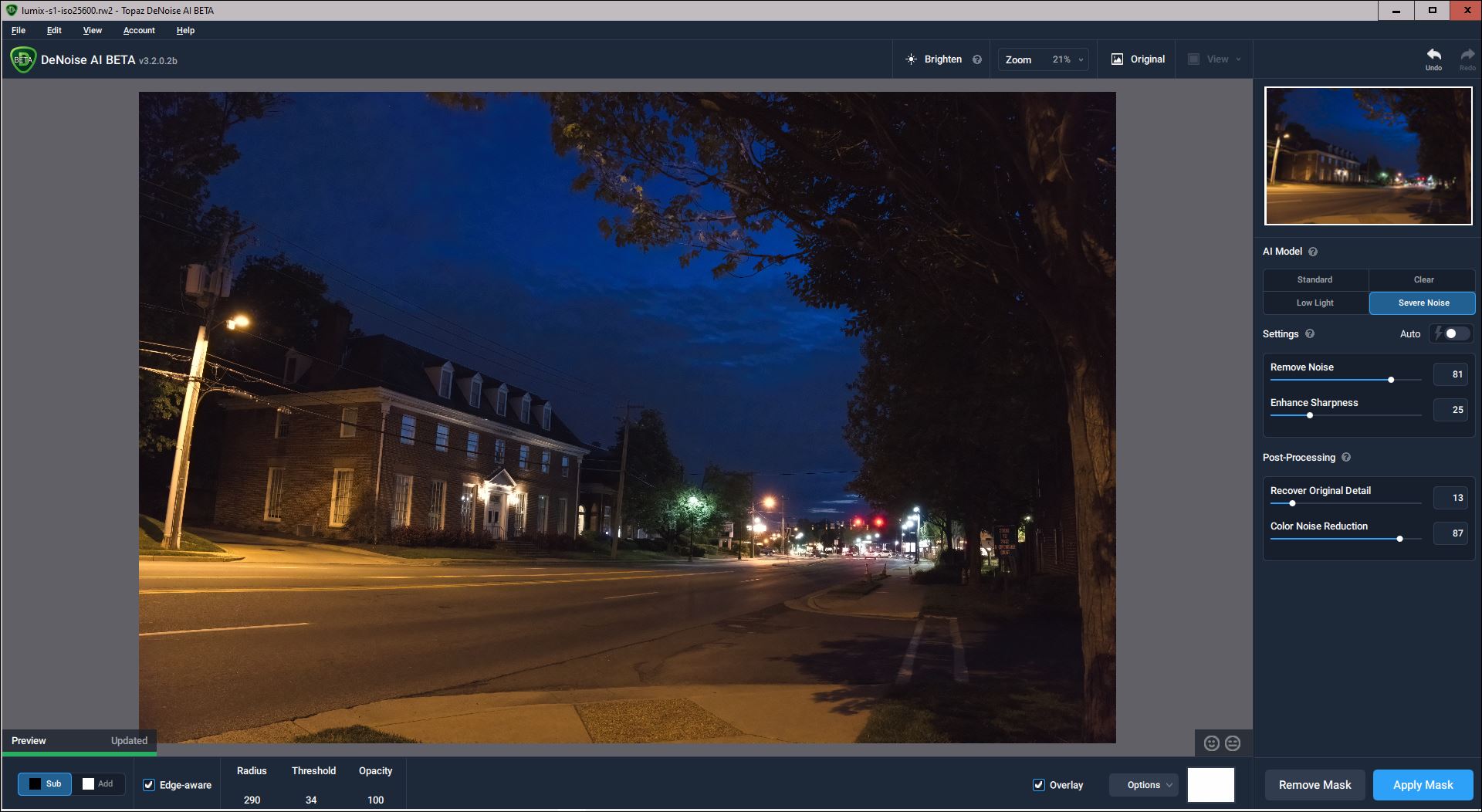Open the Account menu

pyautogui.click(x=139, y=30)
